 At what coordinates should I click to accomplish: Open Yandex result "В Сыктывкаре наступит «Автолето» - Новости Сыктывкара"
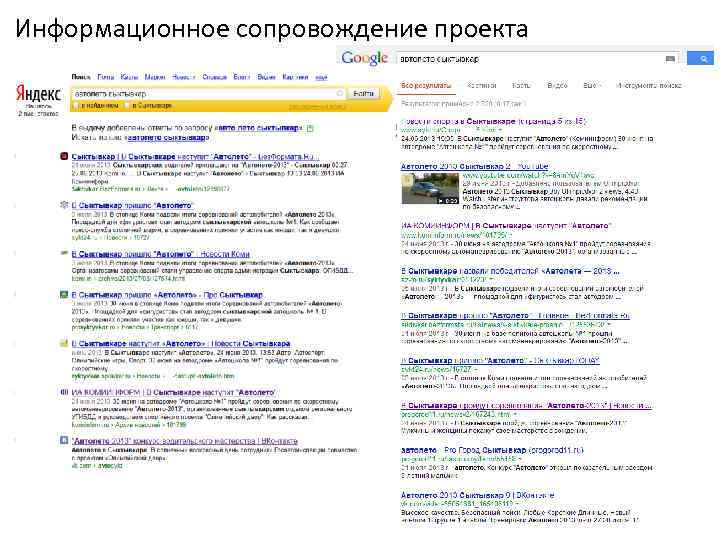(x=181, y=343)
